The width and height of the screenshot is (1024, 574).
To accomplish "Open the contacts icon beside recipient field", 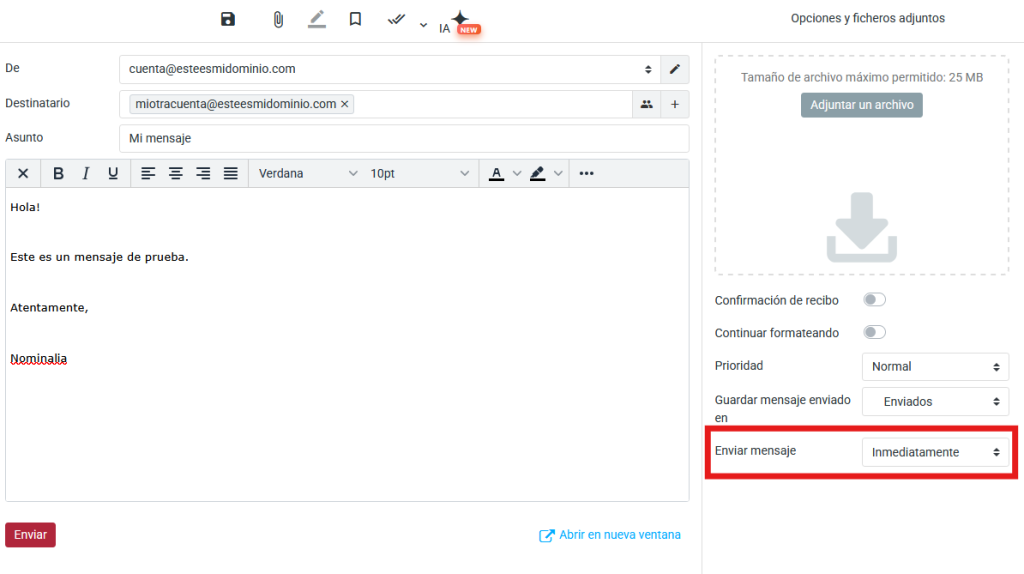I will (x=647, y=104).
